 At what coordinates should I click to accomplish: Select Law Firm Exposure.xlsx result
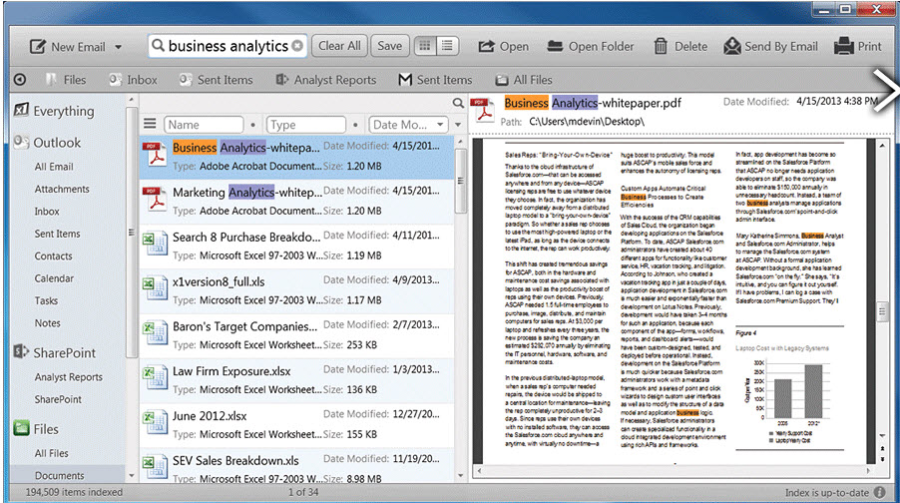coord(297,381)
